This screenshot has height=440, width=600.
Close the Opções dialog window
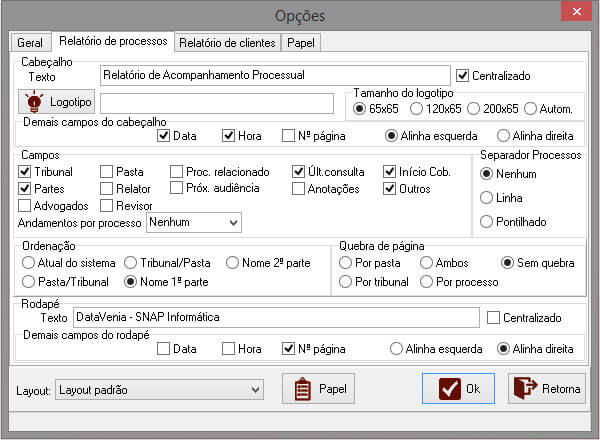[575, 12]
